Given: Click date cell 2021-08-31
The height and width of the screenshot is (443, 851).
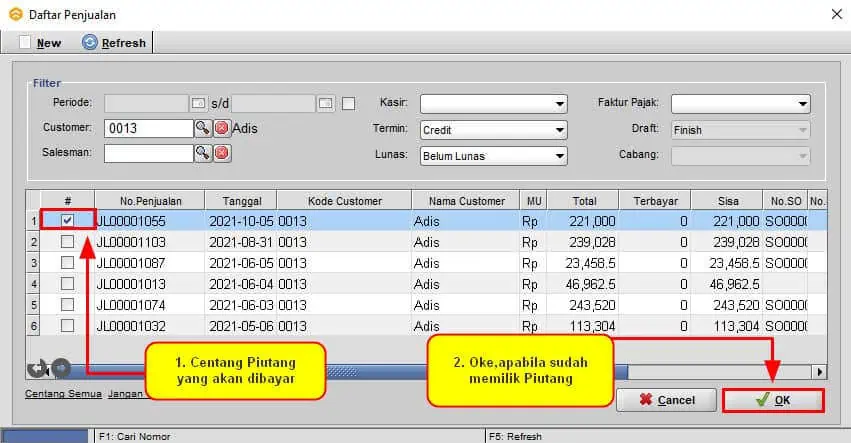Looking at the screenshot, I should [241, 242].
